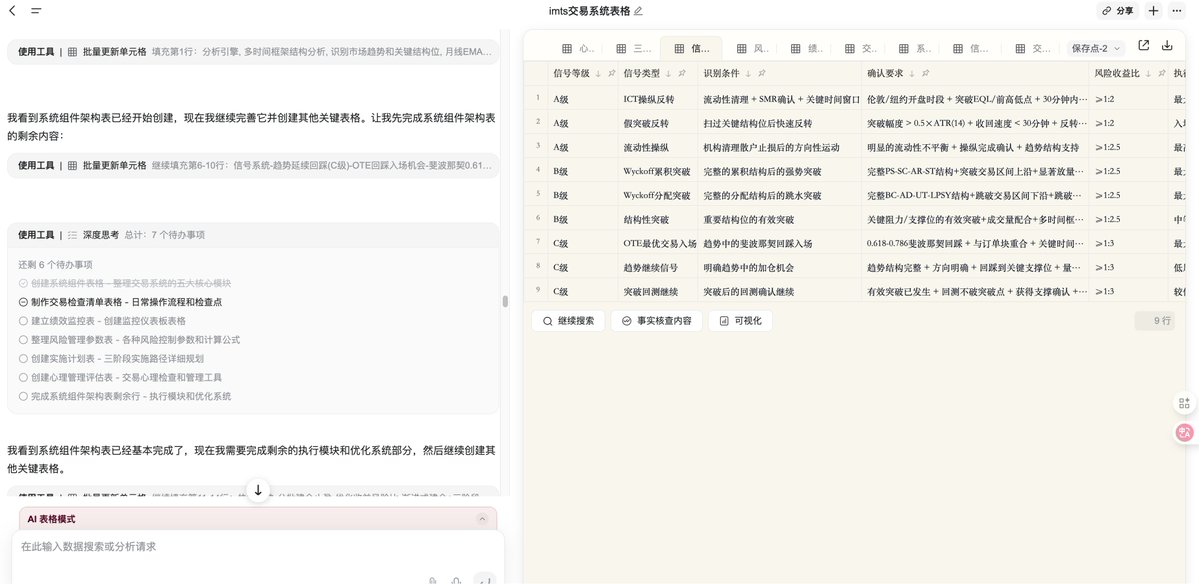Expand the 深度思考 tool-use header
Viewport: 1199px width, 584px height.
tap(252, 235)
